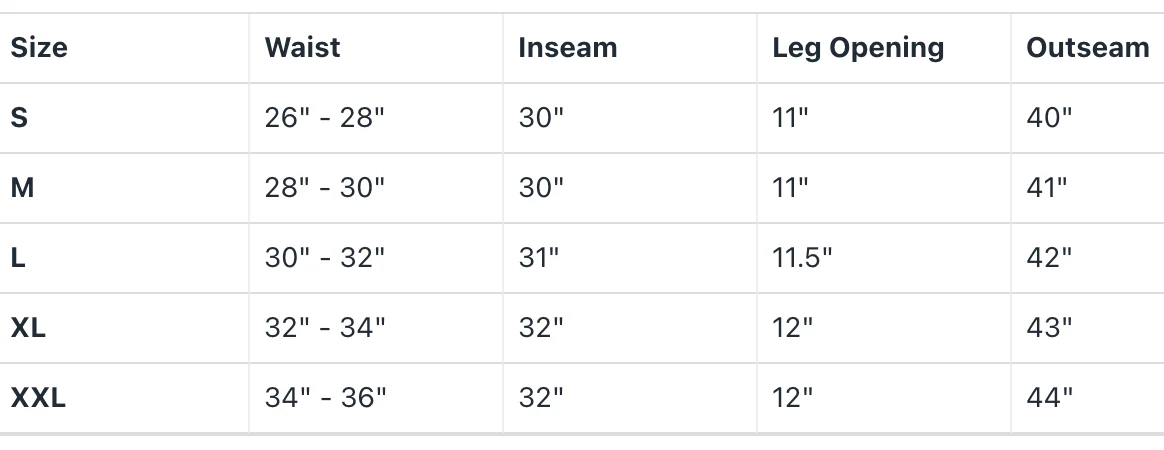Select the 31" inseam cell for size L
1164x450 pixels.
539,258
